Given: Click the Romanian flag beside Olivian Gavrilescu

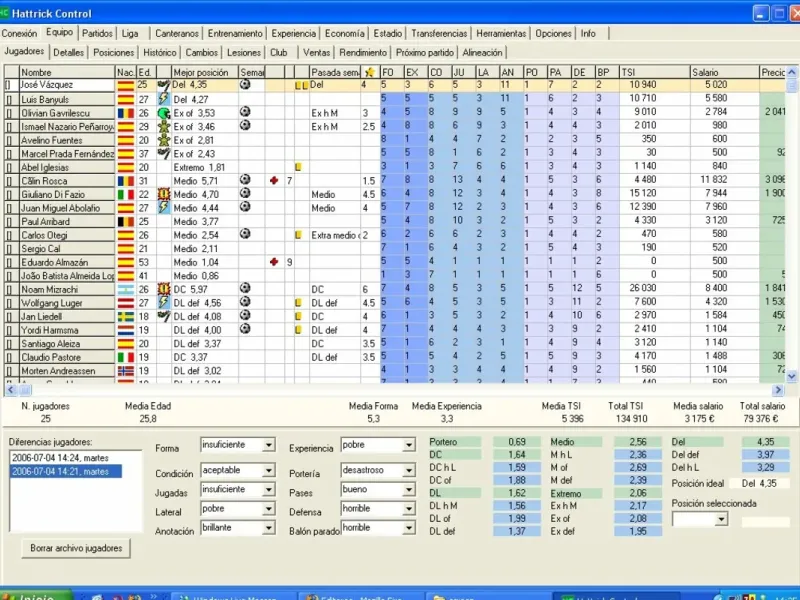Looking at the screenshot, I should (x=126, y=113).
